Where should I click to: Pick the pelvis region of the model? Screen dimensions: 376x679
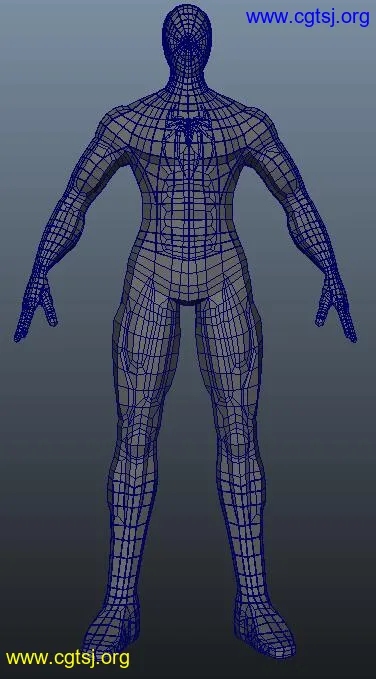(x=188, y=281)
